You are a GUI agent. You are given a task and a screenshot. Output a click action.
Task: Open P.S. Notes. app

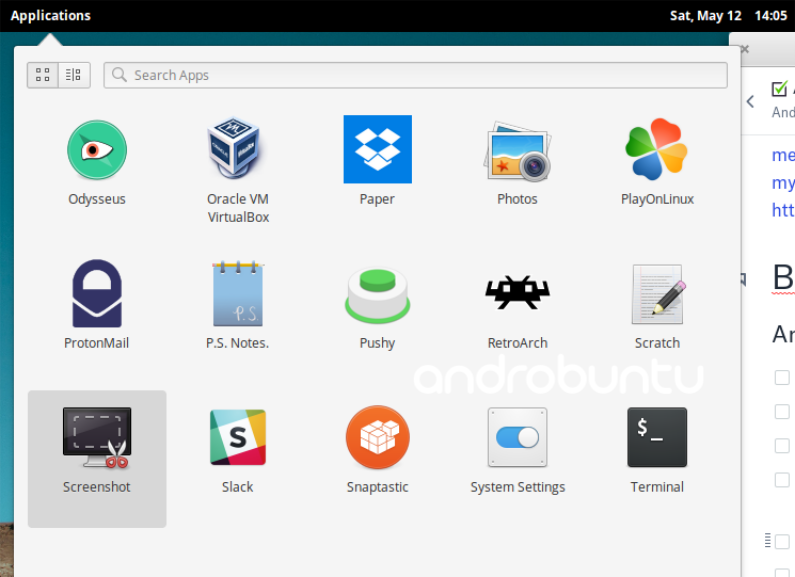pyautogui.click(x=238, y=294)
